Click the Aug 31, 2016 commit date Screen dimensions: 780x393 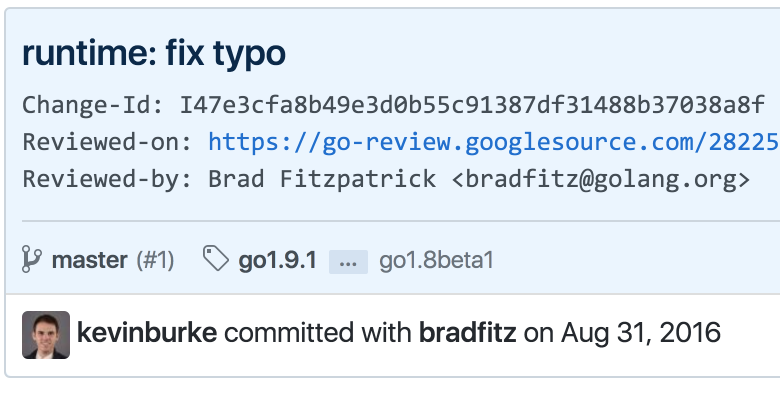point(641,333)
